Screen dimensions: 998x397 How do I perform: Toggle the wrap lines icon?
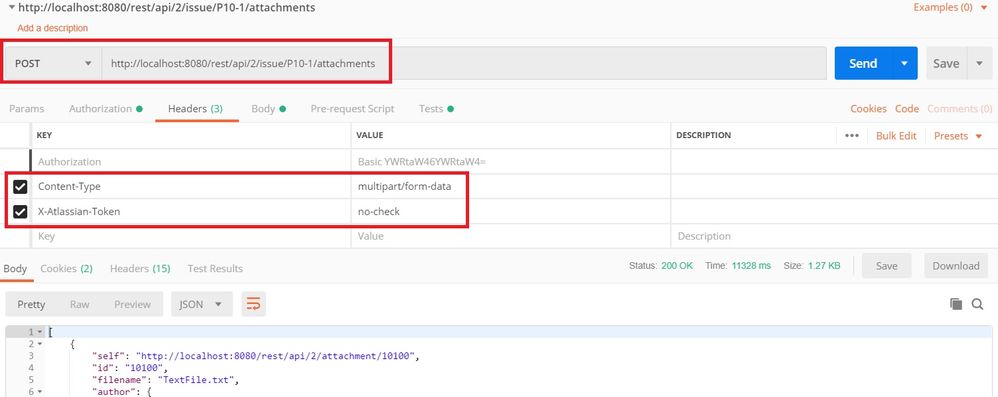253,304
